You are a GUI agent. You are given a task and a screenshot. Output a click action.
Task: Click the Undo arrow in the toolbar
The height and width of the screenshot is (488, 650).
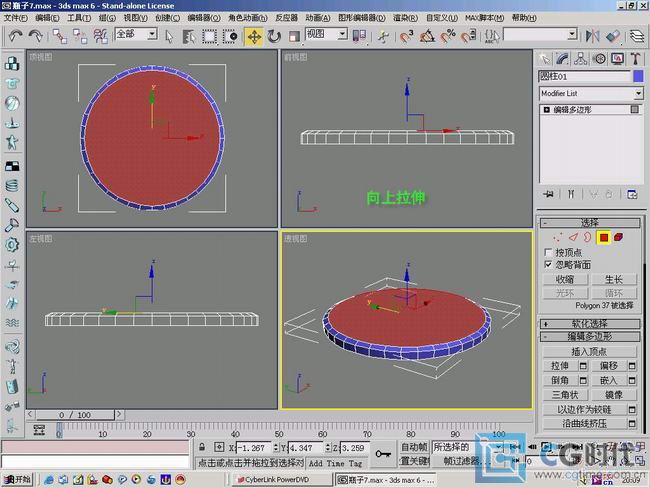(16, 36)
